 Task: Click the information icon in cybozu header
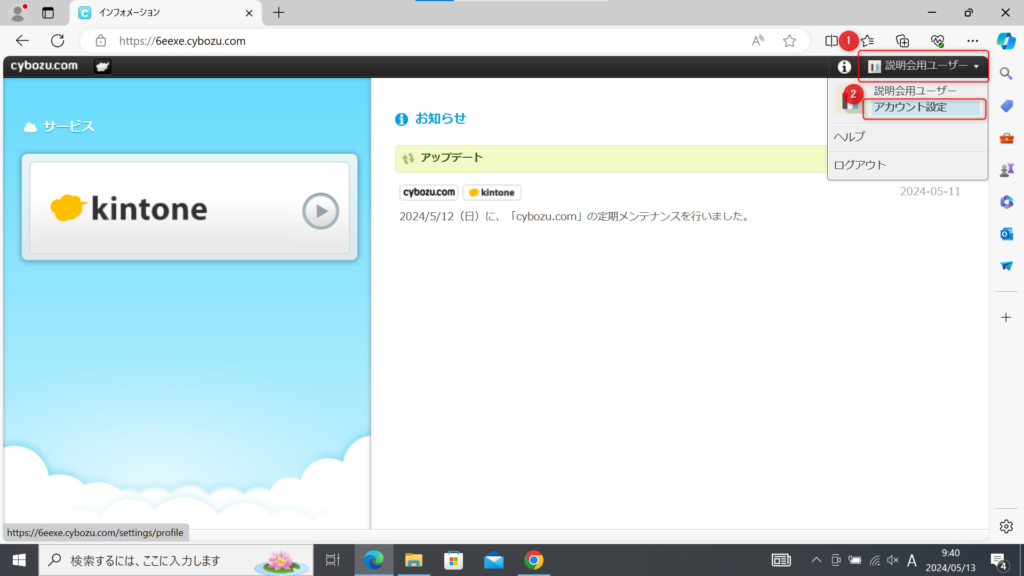[844, 67]
